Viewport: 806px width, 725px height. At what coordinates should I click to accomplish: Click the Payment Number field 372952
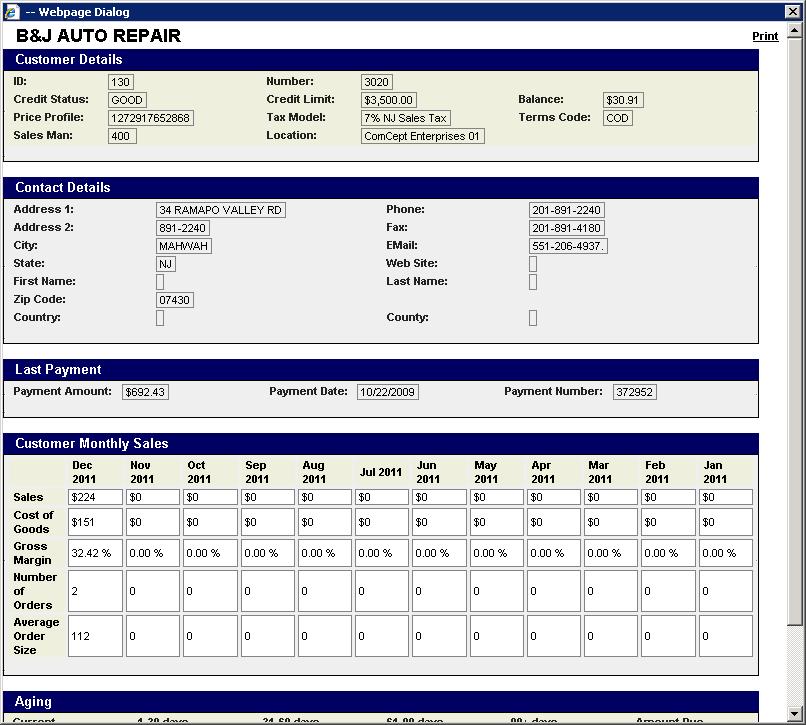(x=635, y=392)
